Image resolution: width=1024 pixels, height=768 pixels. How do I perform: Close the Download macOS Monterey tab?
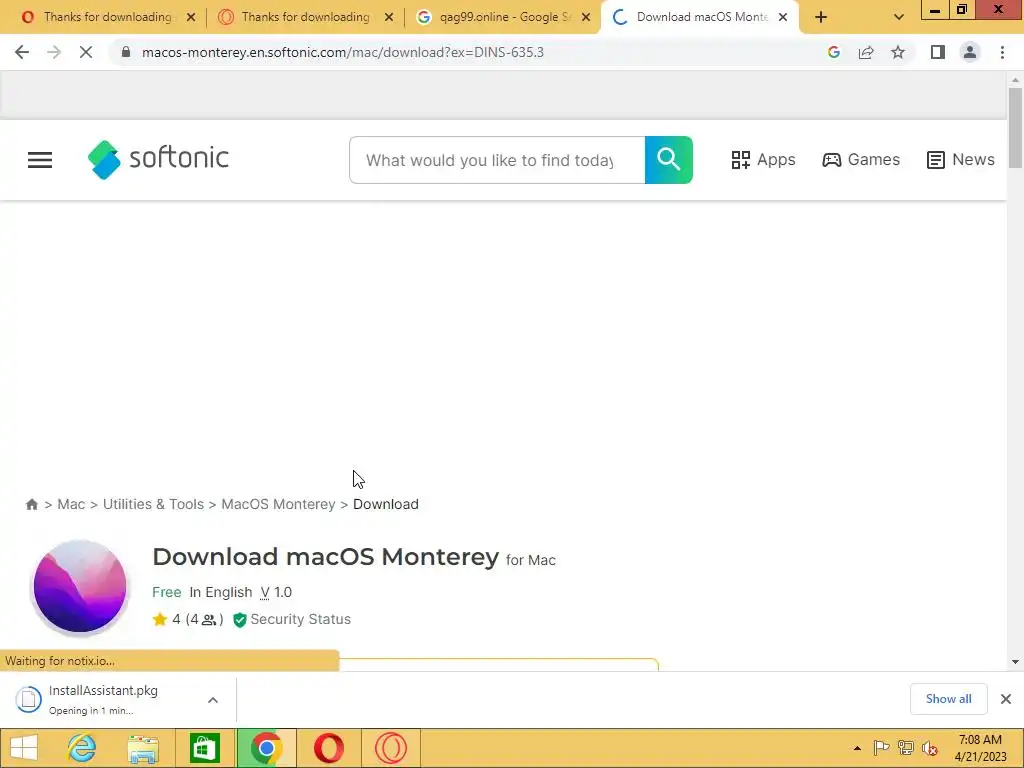coord(783,18)
